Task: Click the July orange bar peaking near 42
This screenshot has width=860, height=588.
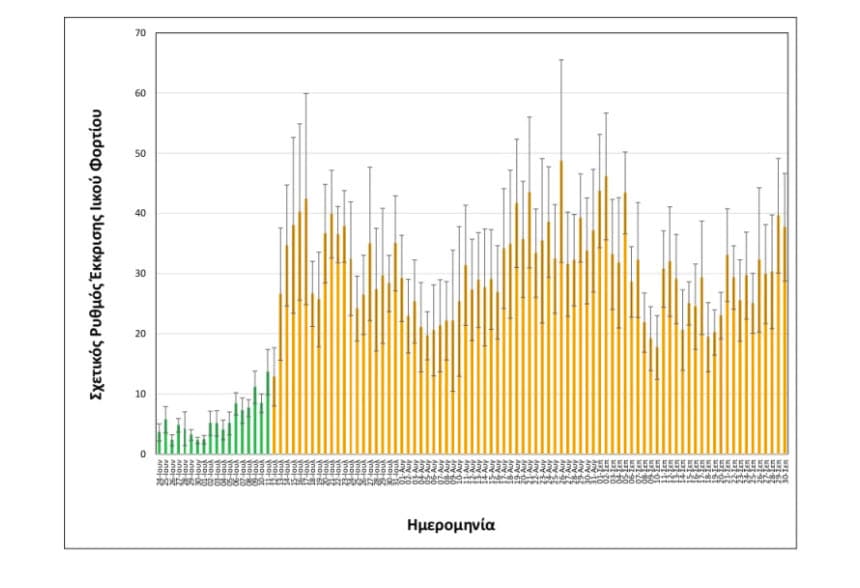Action: 306,326
